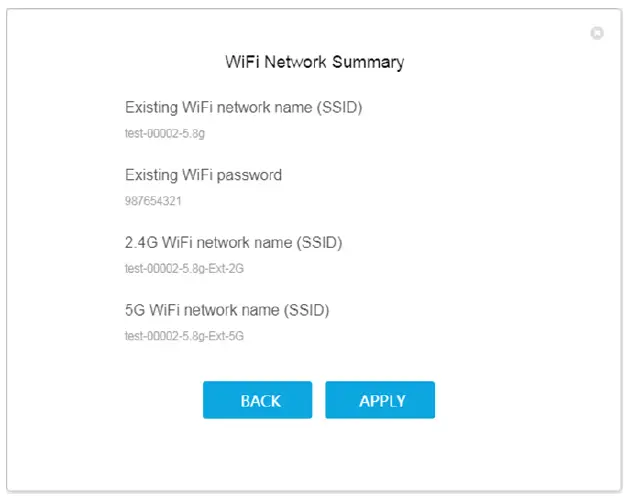Viewport: 630px width, 498px height.
Task: Click the WiFi Network Summary title
Action: (x=315, y=62)
